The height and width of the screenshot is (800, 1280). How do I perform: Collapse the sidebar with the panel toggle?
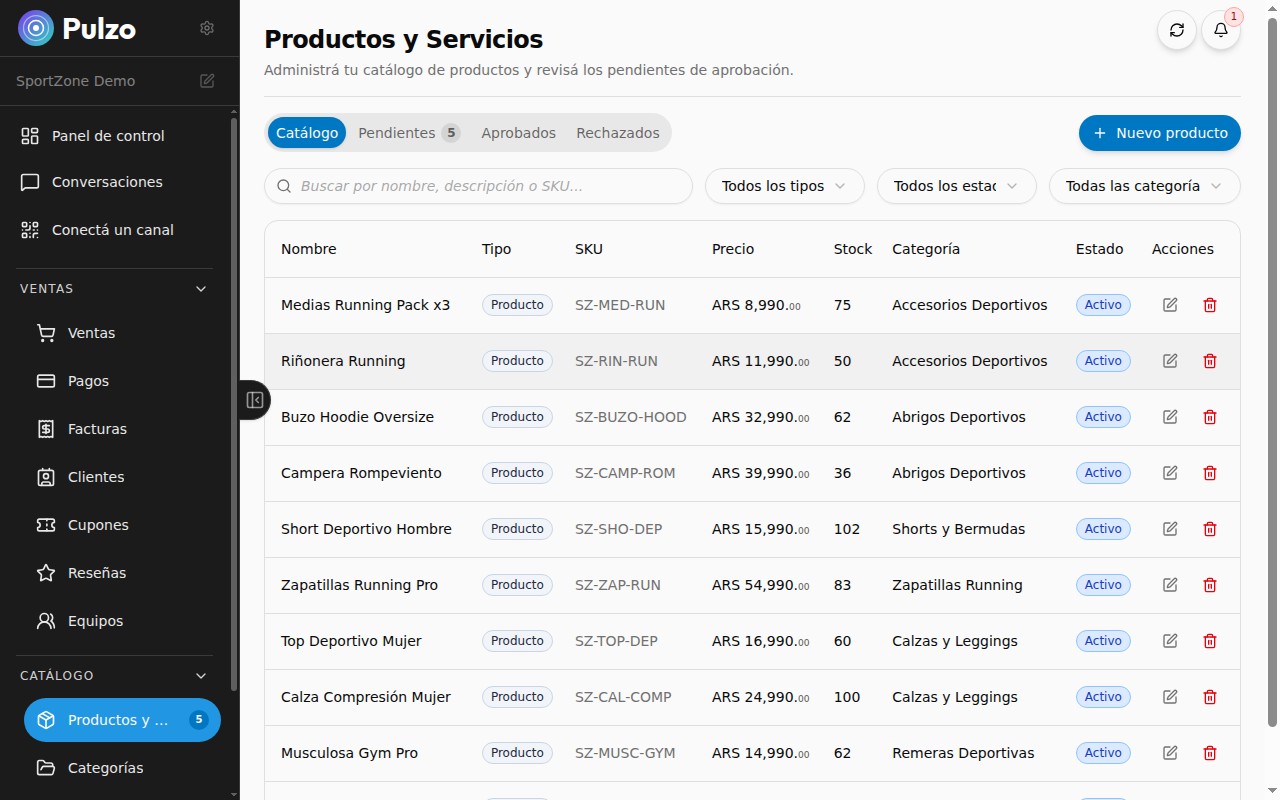[x=254, y=400]
